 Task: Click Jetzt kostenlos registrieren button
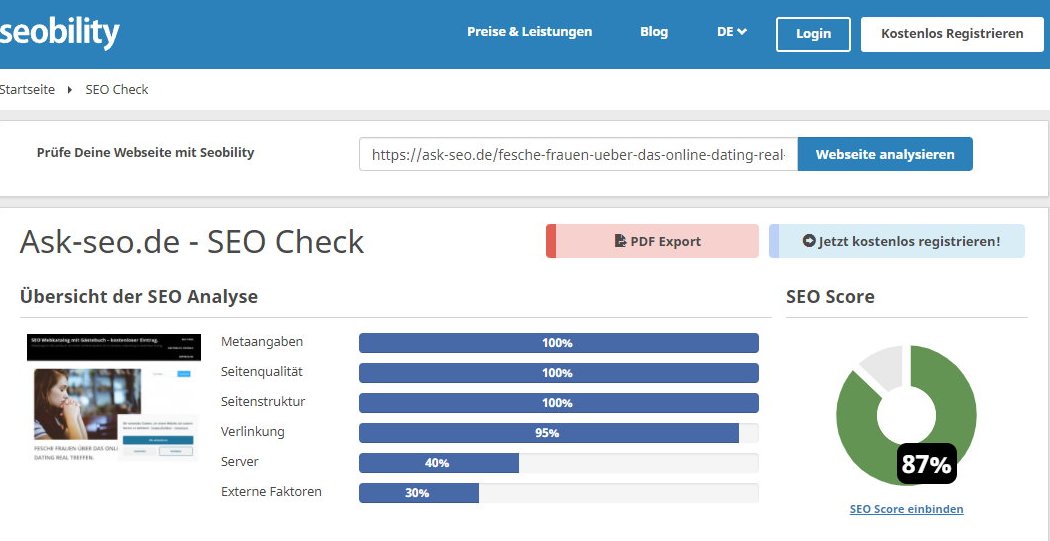897,241
